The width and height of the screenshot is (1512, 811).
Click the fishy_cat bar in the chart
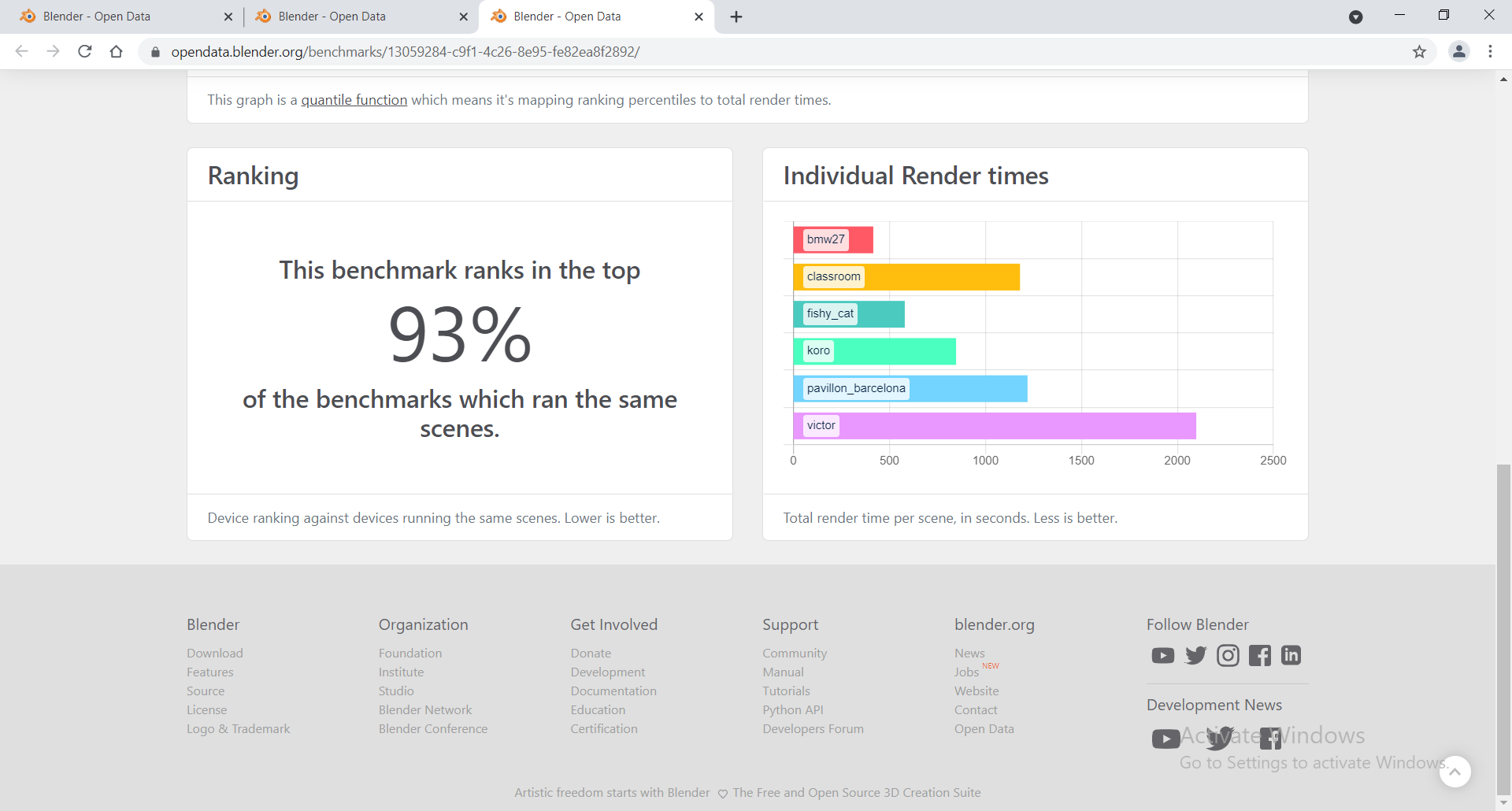(x=849, y=314)
